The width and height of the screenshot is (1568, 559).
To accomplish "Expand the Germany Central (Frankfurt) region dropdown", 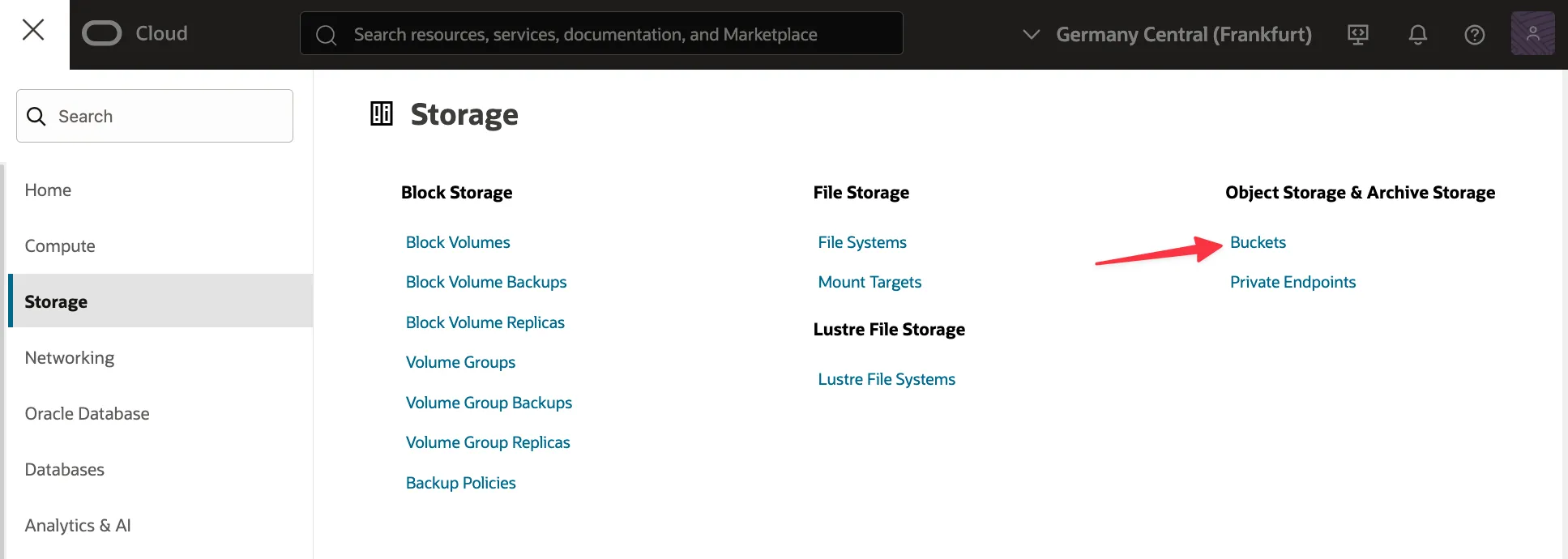I will 1167,34.
